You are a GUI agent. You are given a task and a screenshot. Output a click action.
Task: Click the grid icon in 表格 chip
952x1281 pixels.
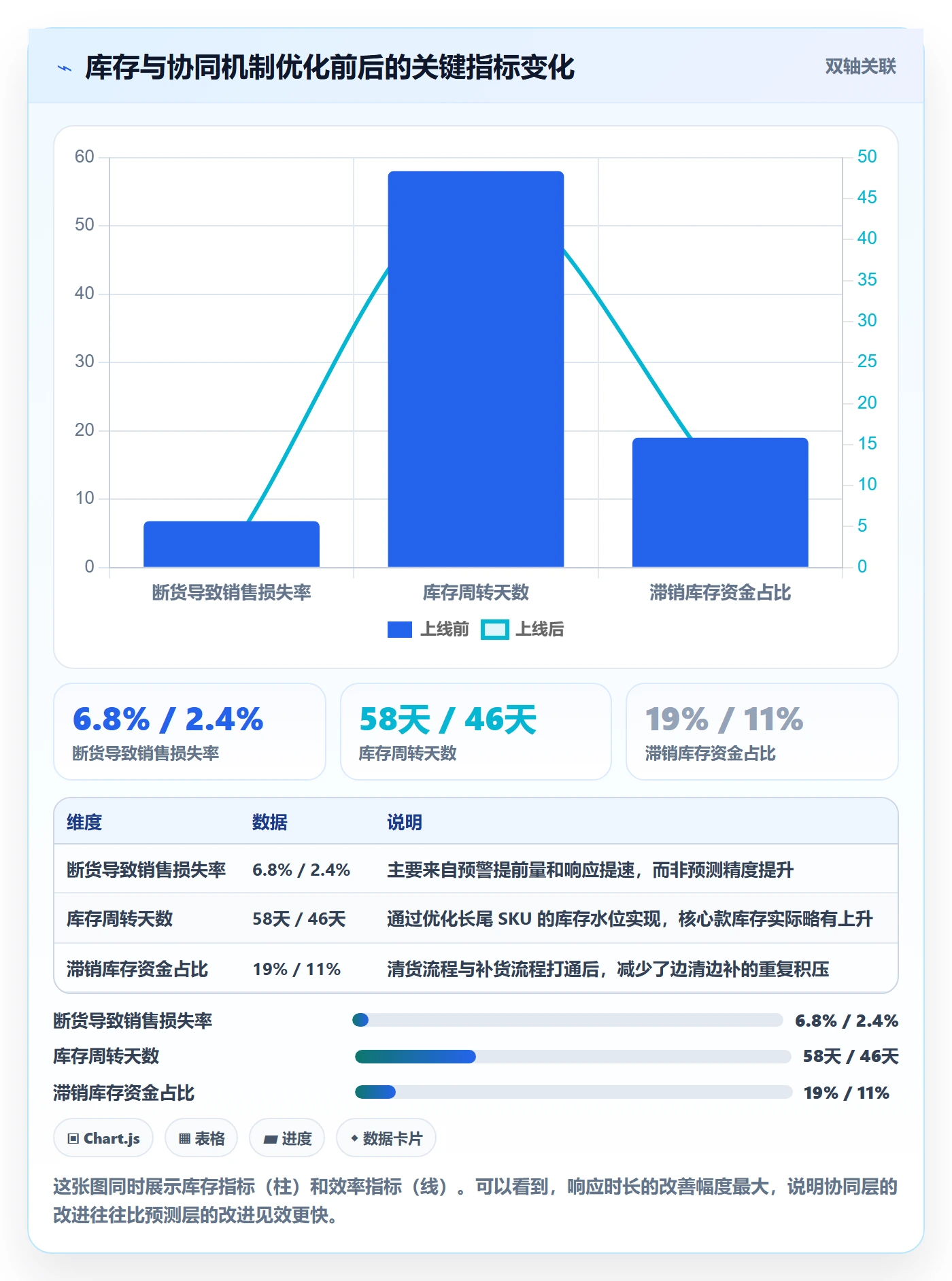coord(184,1139)
